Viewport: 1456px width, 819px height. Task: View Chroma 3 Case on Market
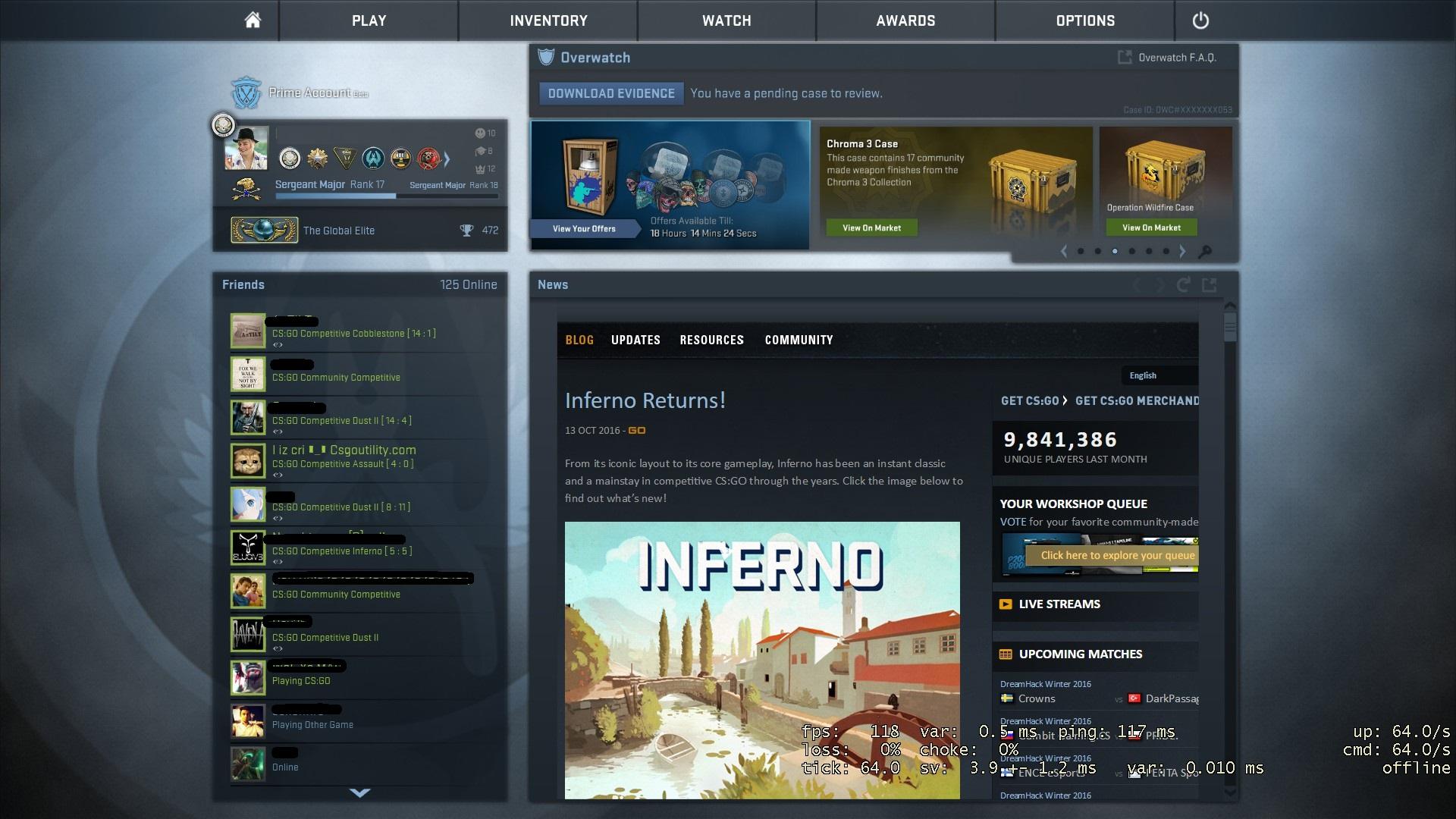click(x=871, y=227)
